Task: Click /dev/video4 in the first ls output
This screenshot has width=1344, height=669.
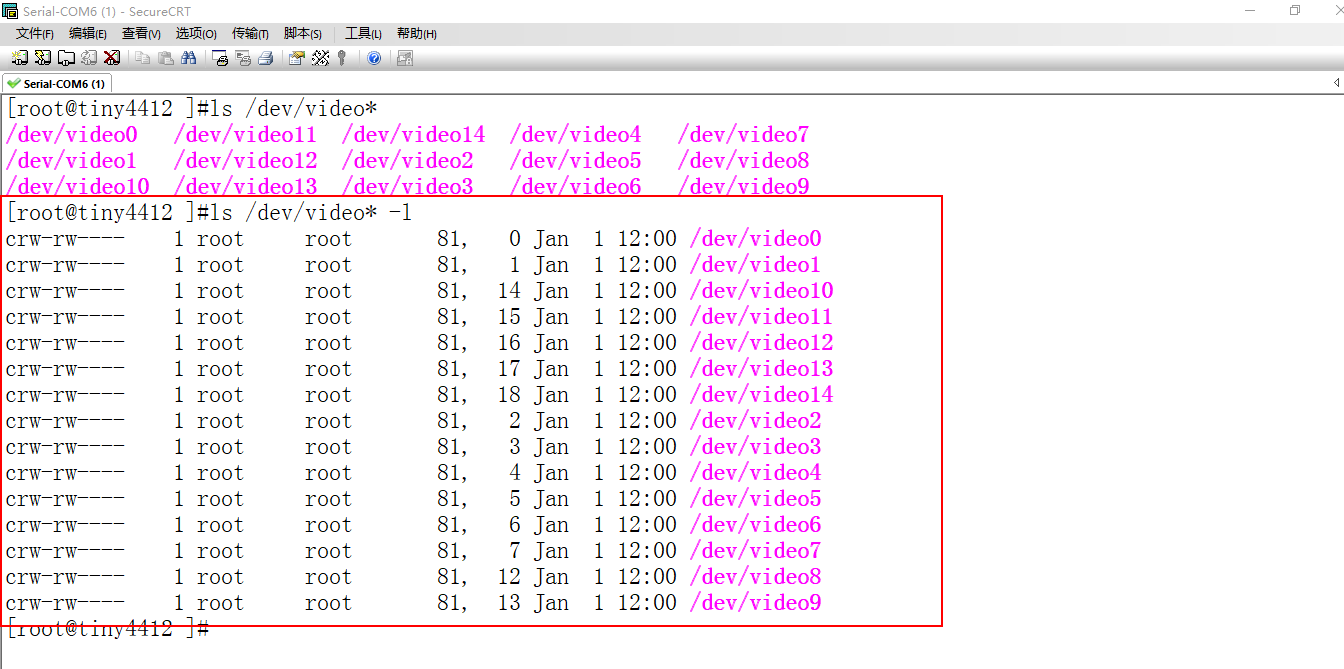Action: [575, 135]
